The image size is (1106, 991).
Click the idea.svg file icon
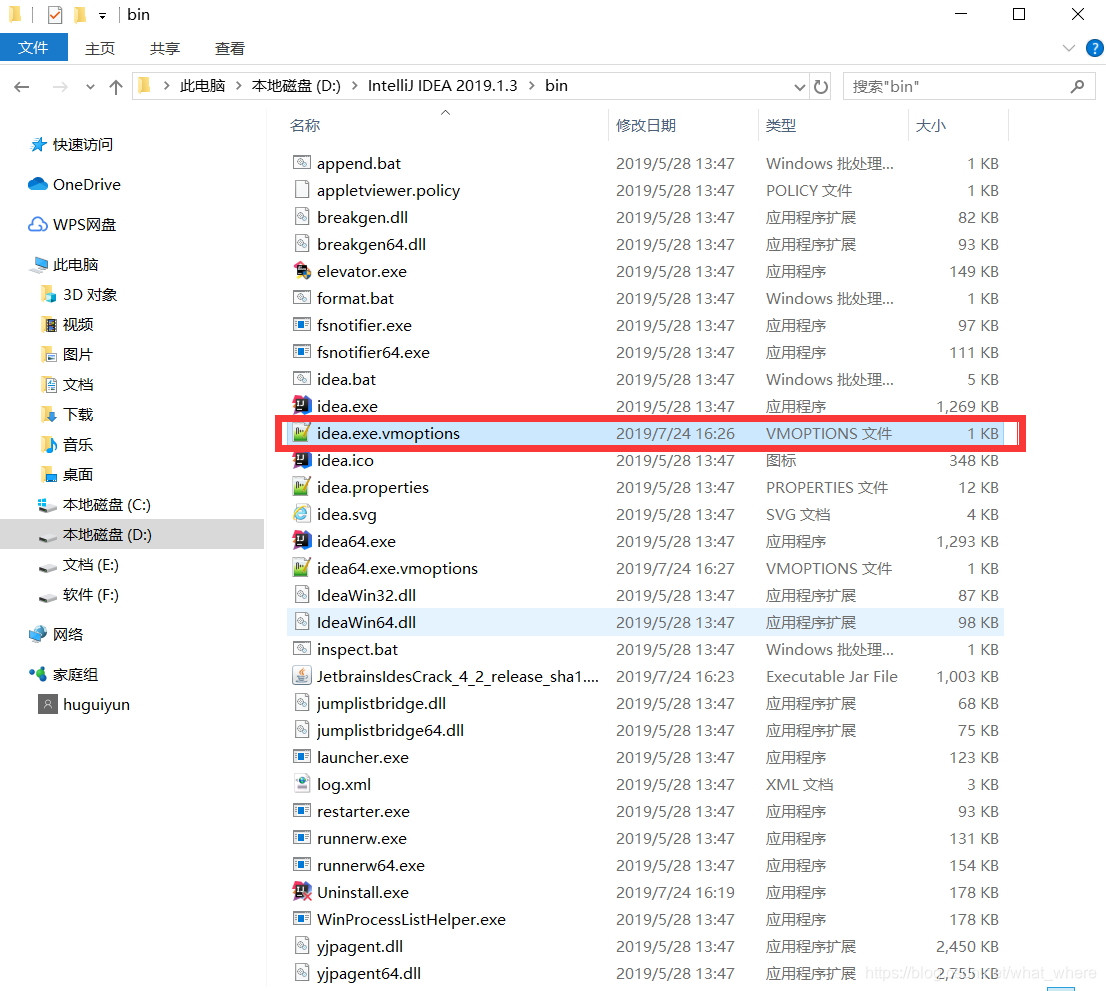point(302,513)
